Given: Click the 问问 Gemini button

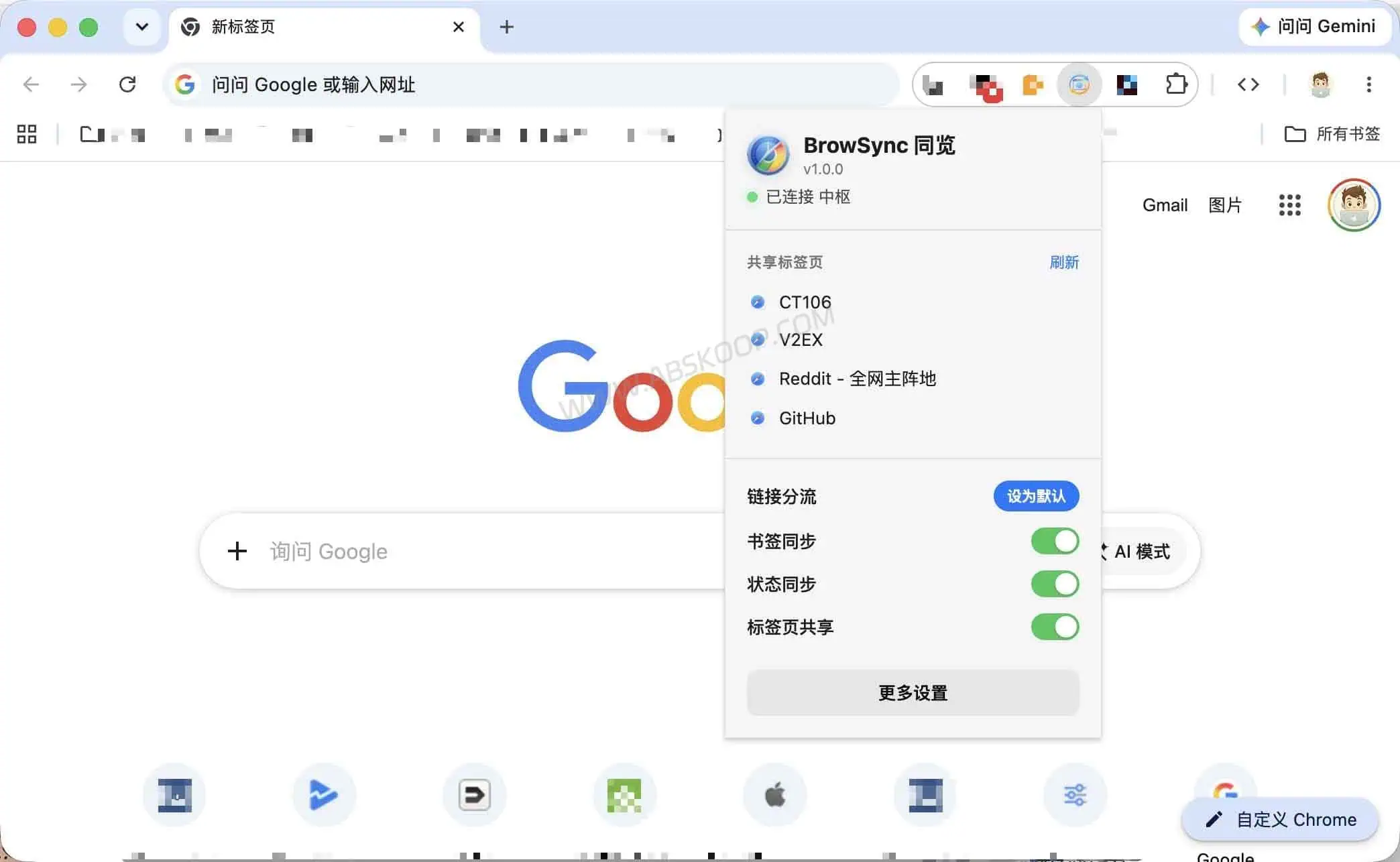Looking at the screenshot, I should click(x=1315, y=27).
